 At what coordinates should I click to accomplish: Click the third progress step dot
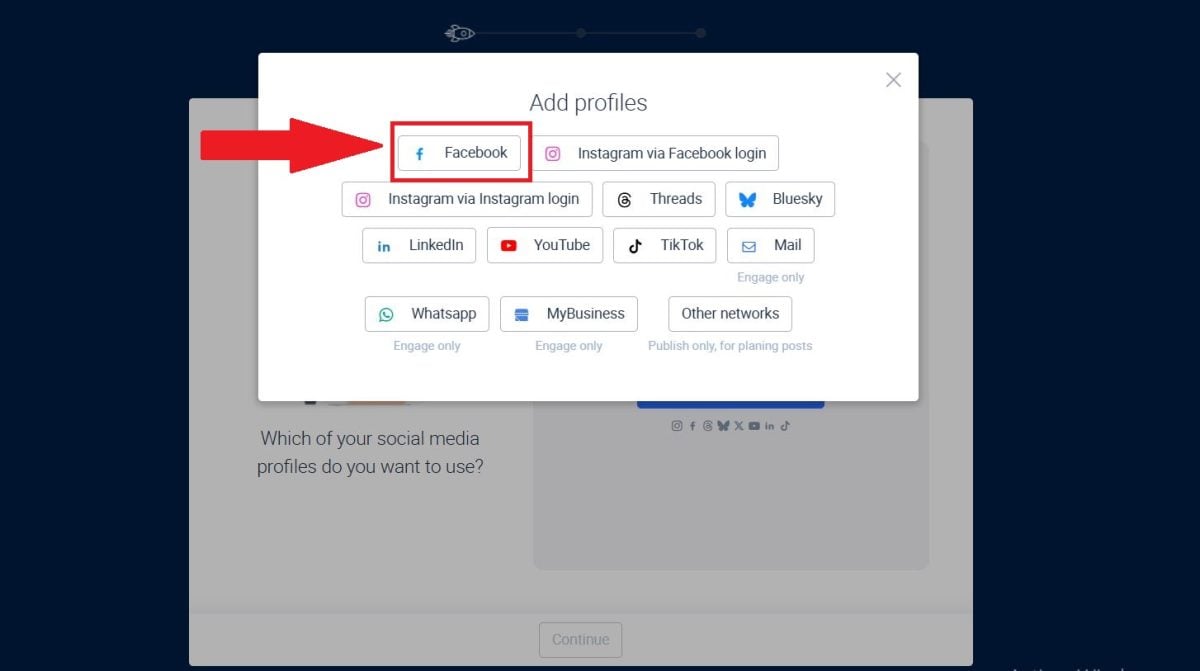pos(700,33)
